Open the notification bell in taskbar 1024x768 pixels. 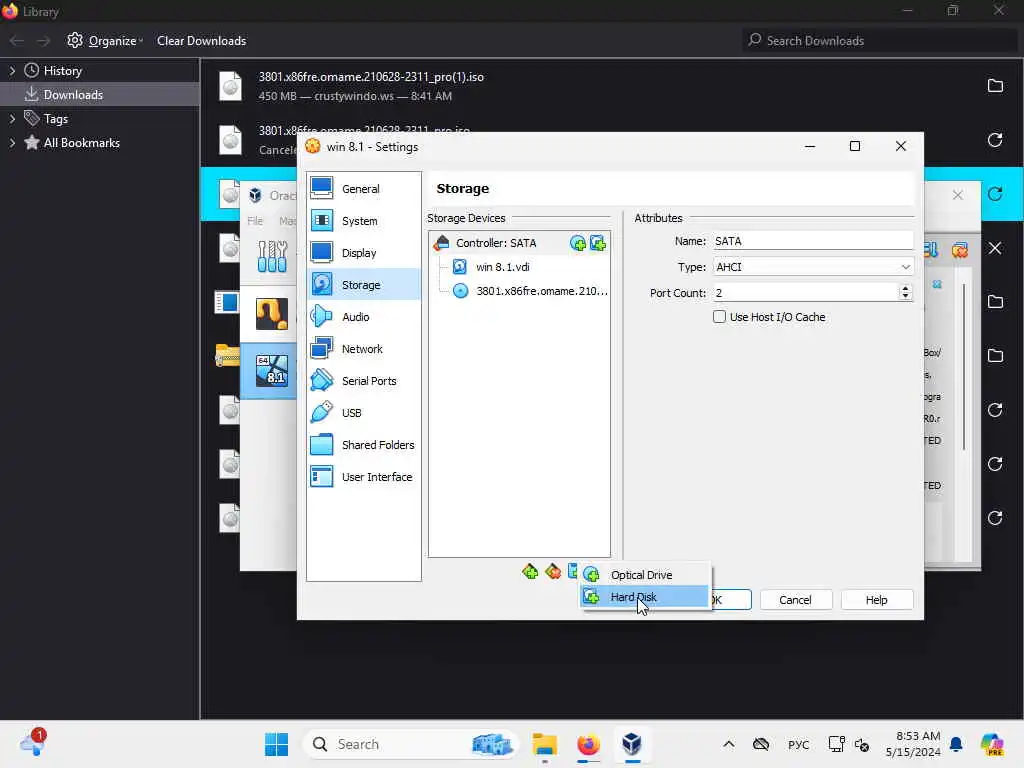(956, 744)
